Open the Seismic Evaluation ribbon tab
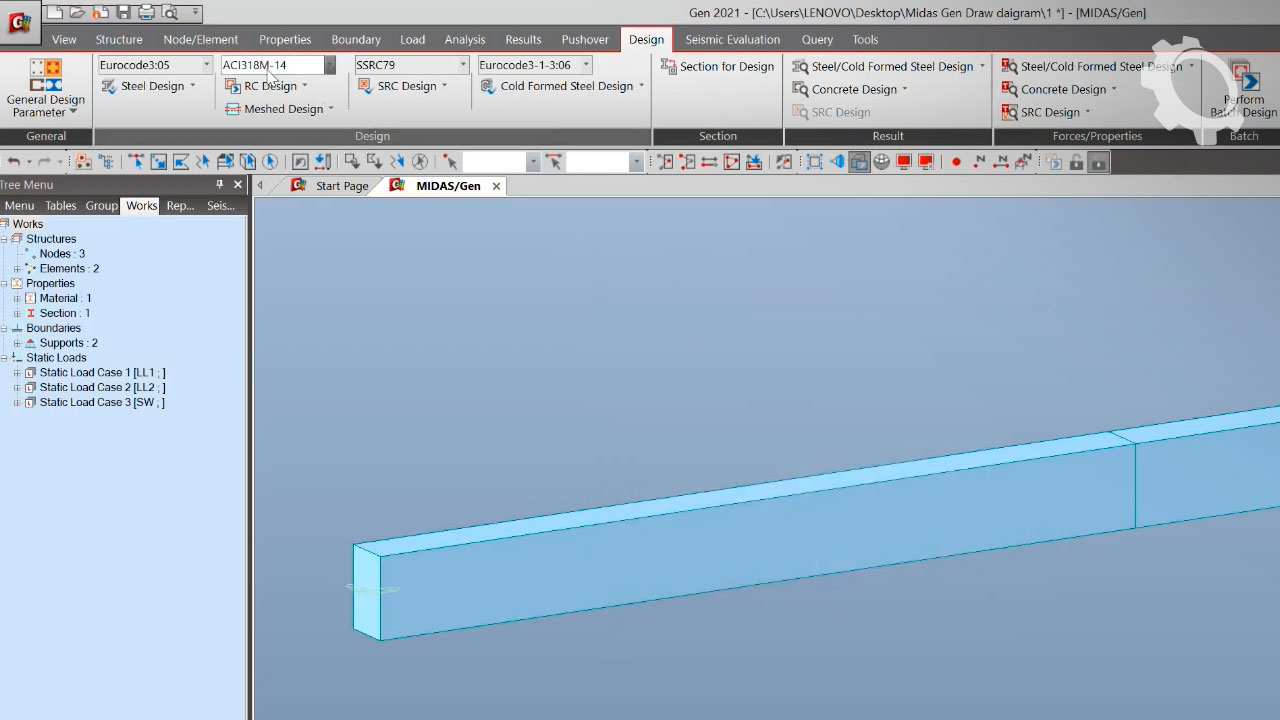 [733, 39]
